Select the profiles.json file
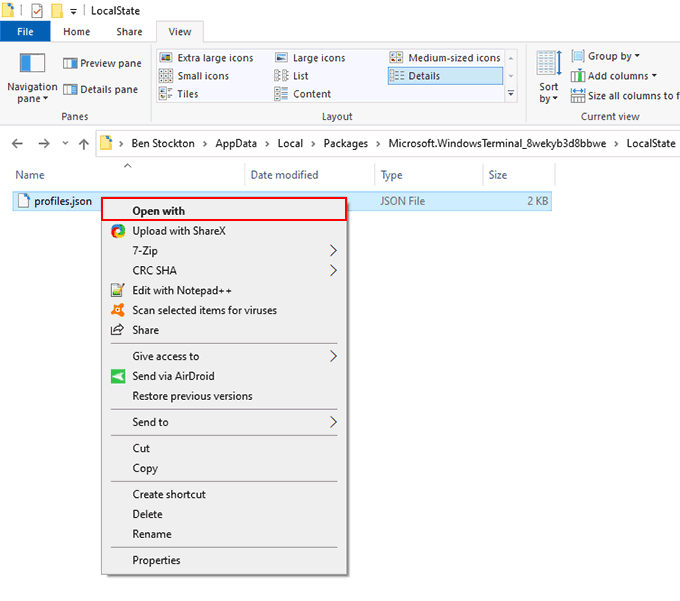The width and height of the screenshot is (680, 601). coord(62,201)
